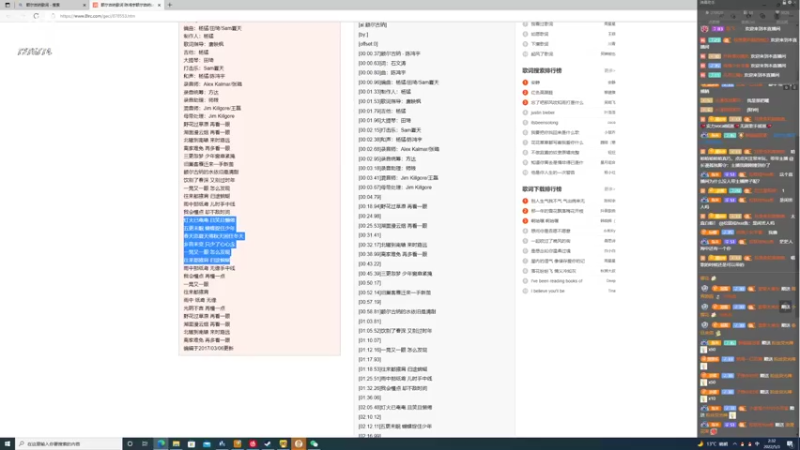Open more link beside 歌词搜索排行榜
This screenshot has width=800, height=450.
tap(609, 70)
